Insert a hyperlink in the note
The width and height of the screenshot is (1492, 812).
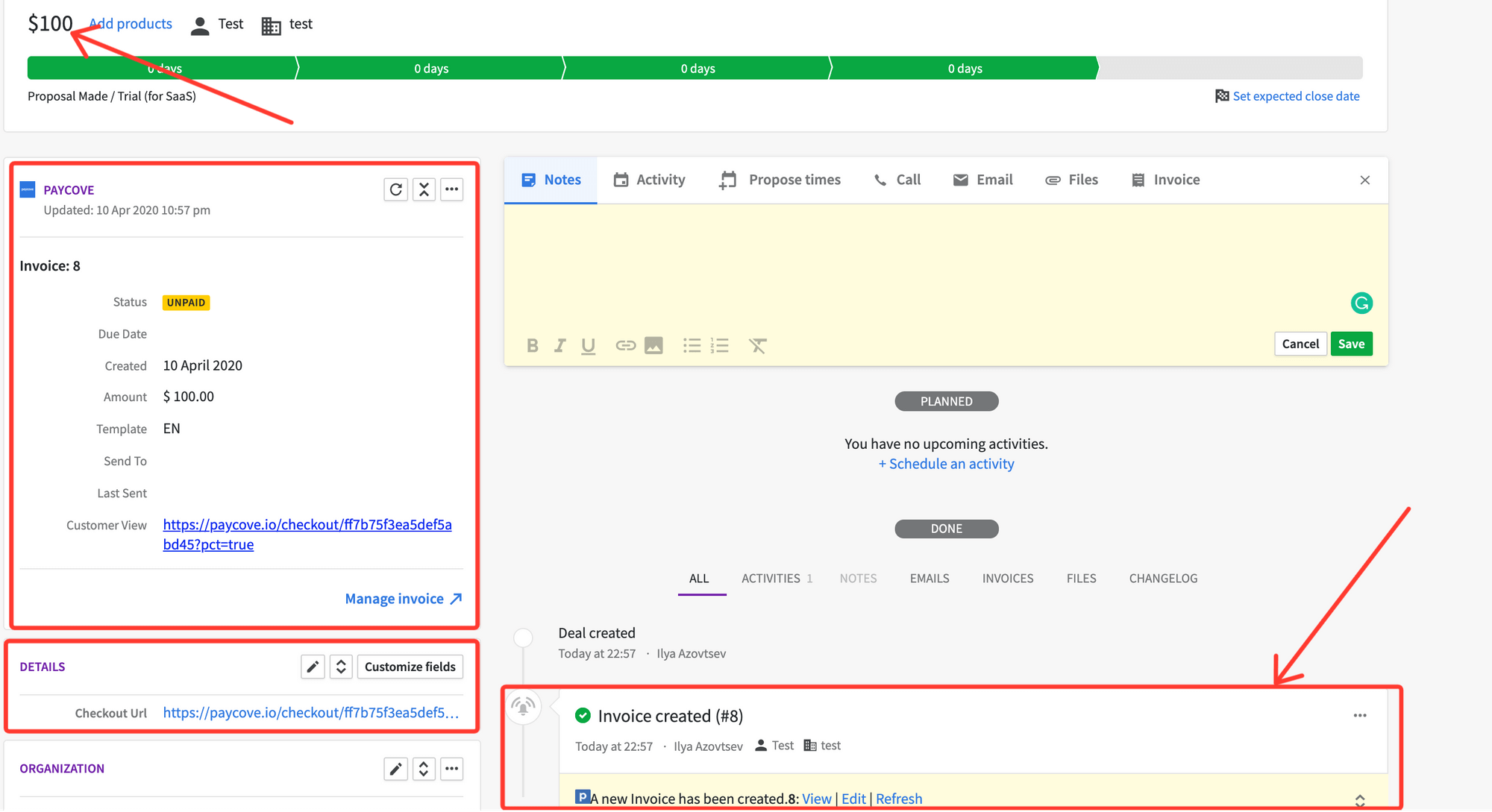(x=625, y=344)
